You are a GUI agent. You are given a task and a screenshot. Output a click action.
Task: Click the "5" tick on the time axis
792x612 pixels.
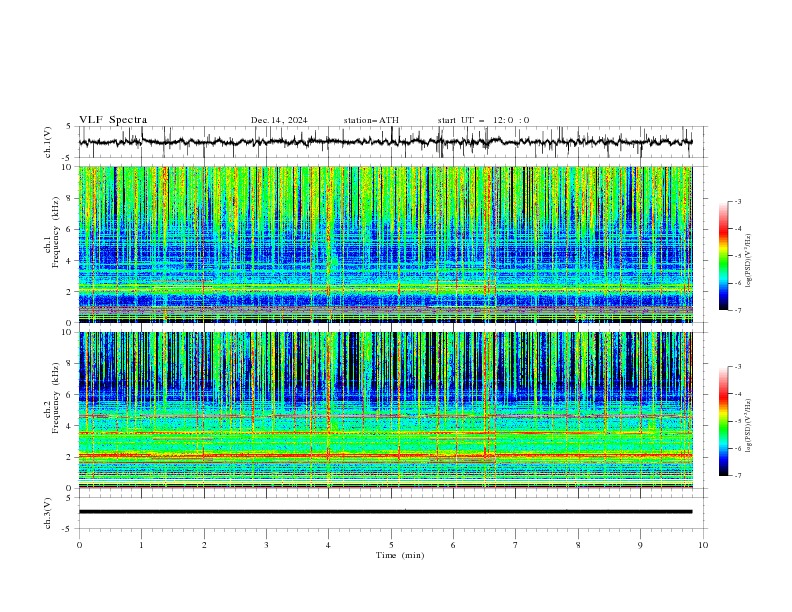click(391, 545)
